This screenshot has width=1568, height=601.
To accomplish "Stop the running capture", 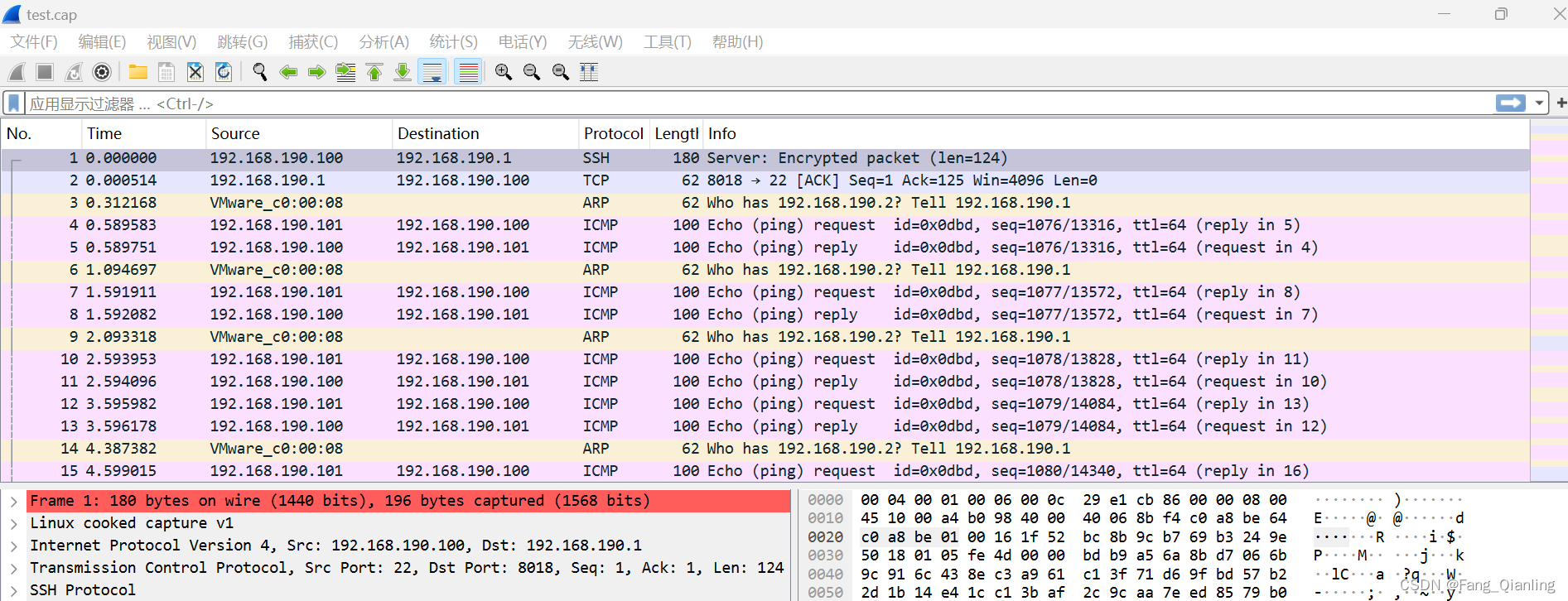I will click(45, 72).
